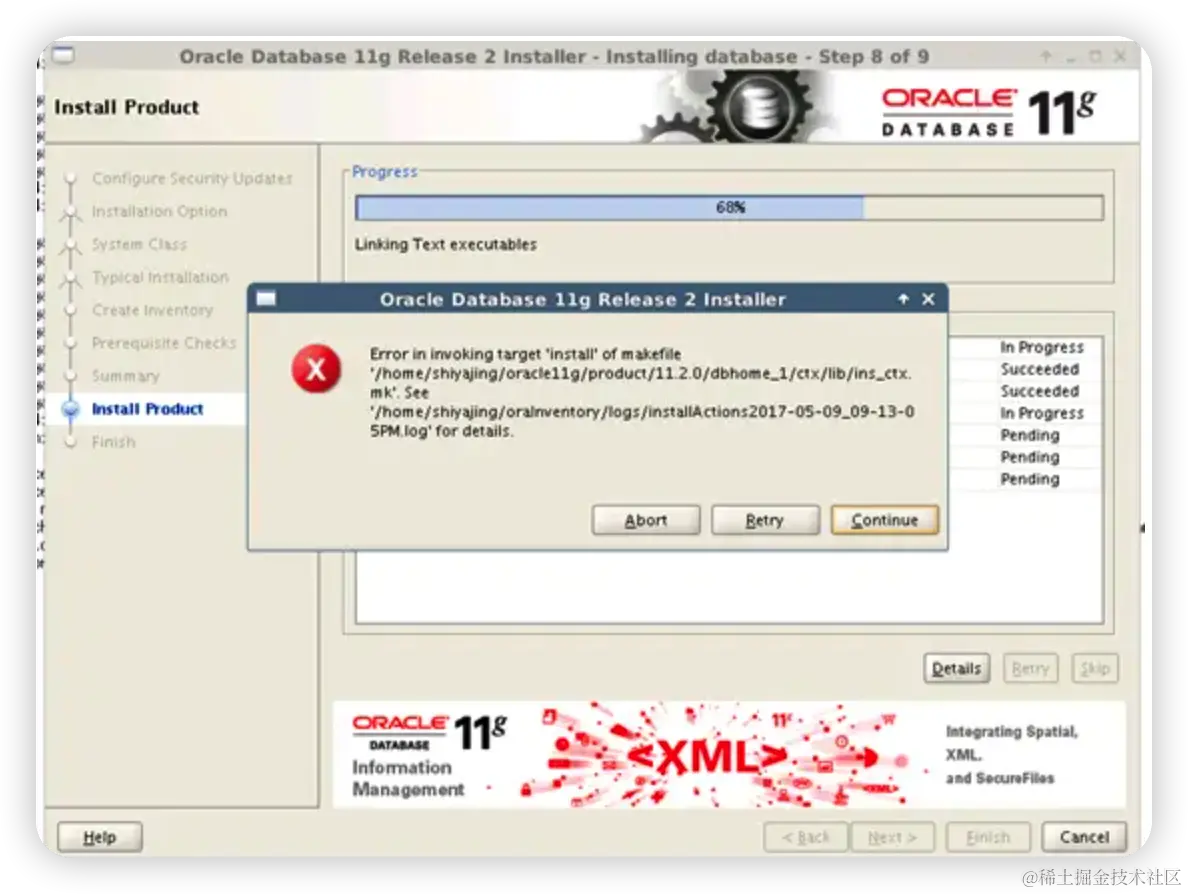Viewport: 1188px width, 894px height.
Task: Click the 68% progress bar
Action: pos(729,208)
